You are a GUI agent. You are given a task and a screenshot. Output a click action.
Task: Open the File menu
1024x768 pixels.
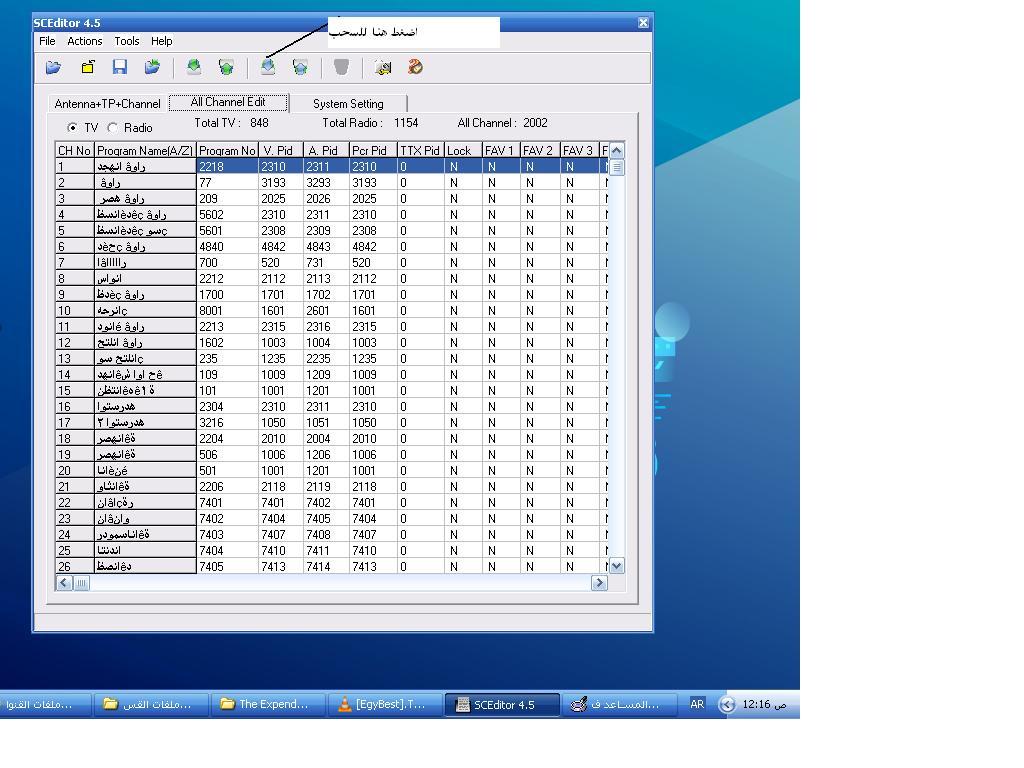[47, 41]
